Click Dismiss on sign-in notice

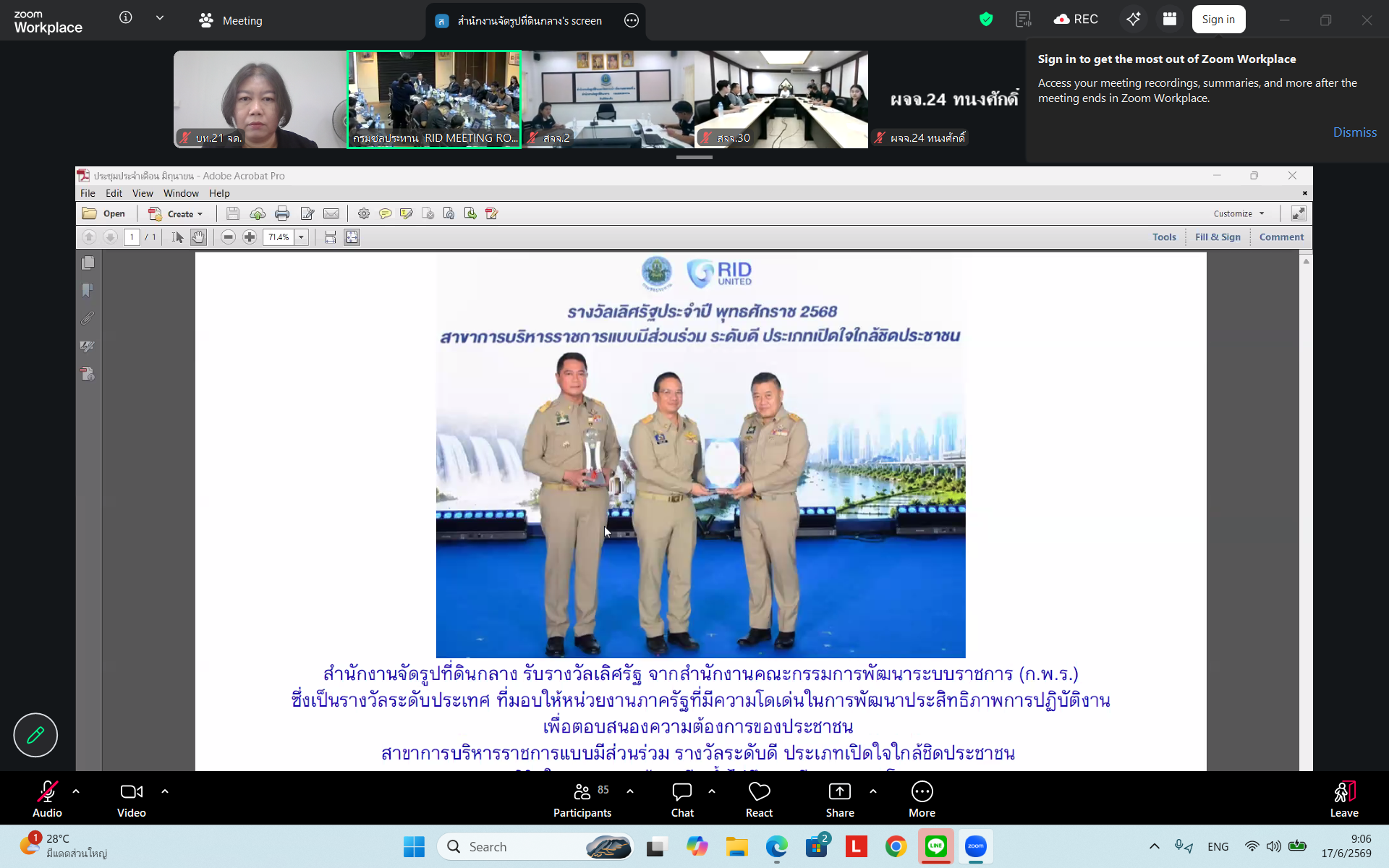(1355, 132)
